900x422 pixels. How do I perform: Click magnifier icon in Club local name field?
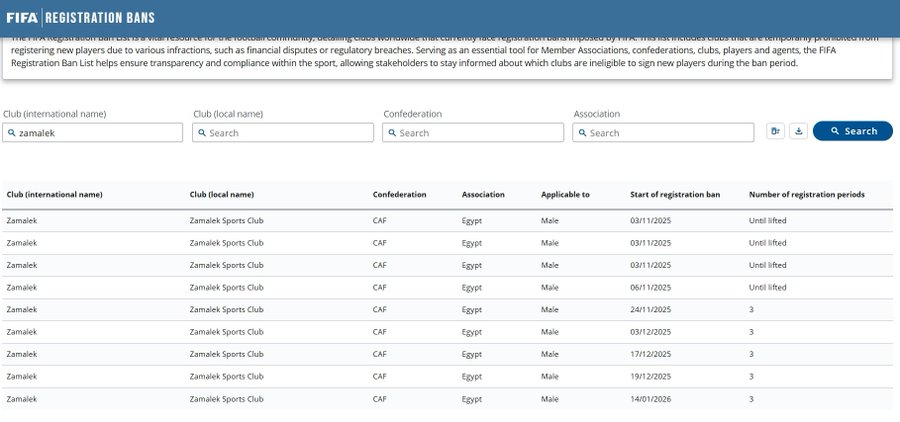point(202,133)
